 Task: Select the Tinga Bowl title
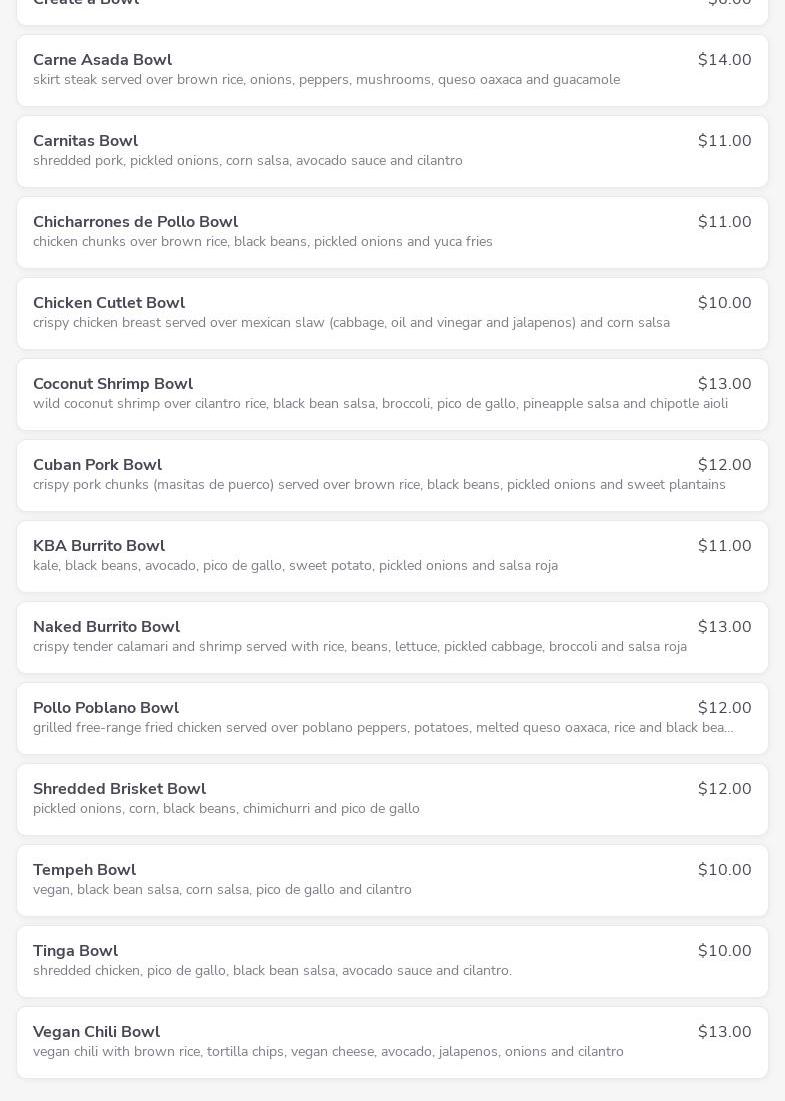[75, 951]
